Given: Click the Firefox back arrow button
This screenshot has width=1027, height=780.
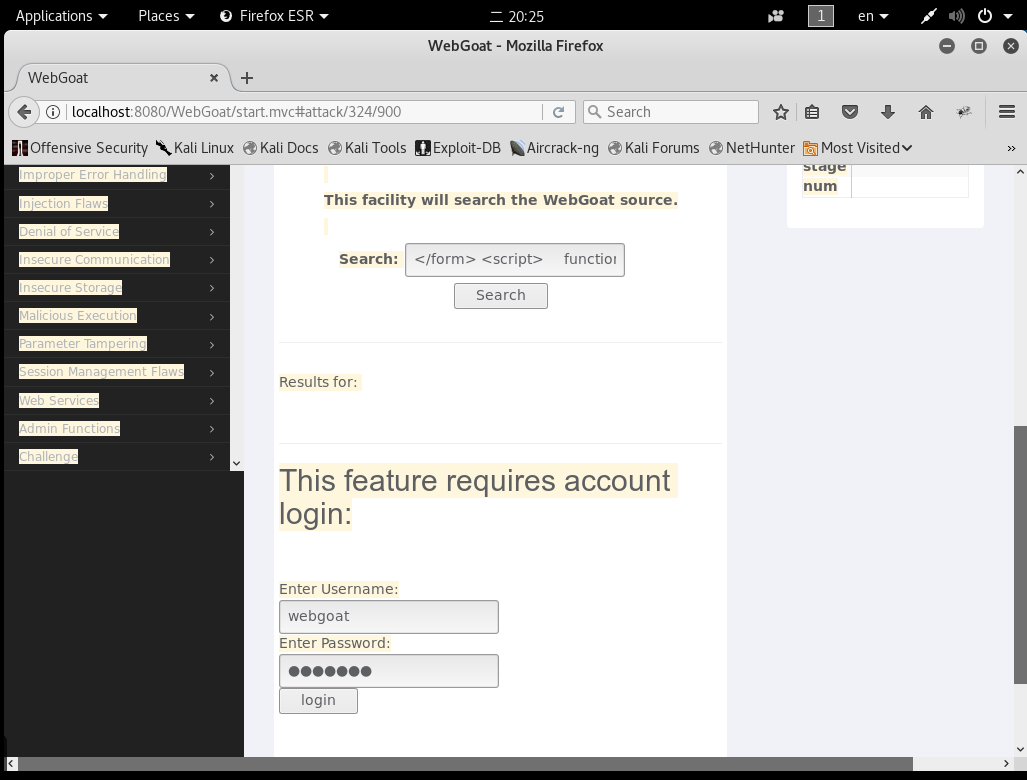Looking at the screenshot, I should (24, 112).
